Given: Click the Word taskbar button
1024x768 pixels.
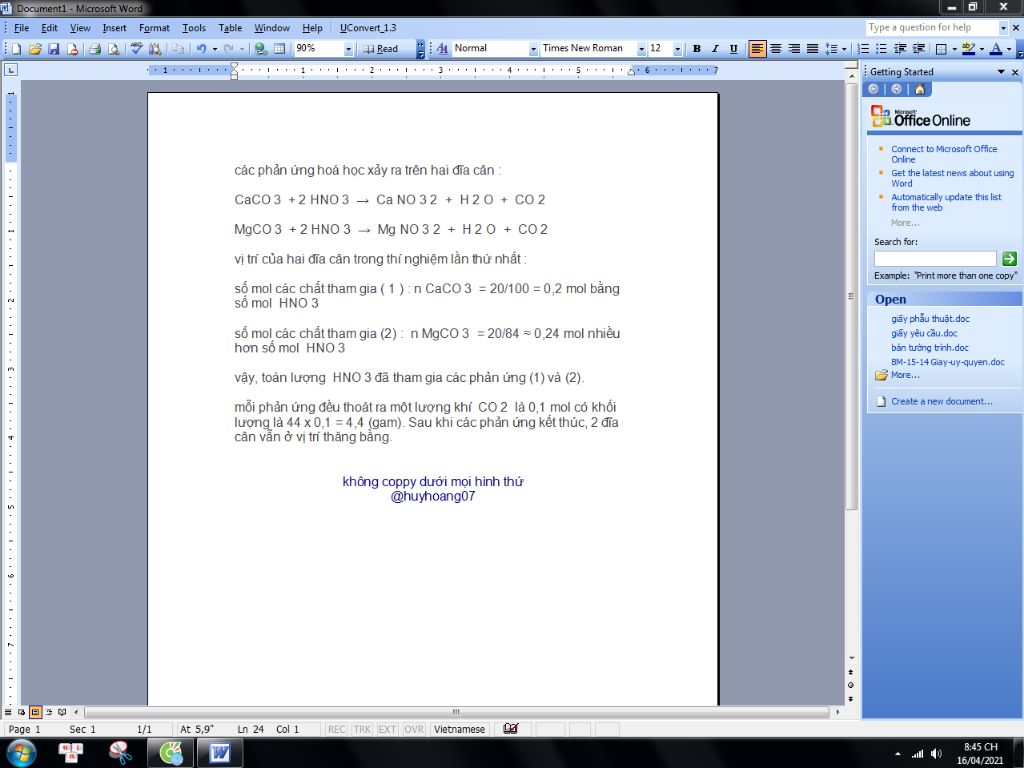Looking at the screenshot, I should (219, 754).
